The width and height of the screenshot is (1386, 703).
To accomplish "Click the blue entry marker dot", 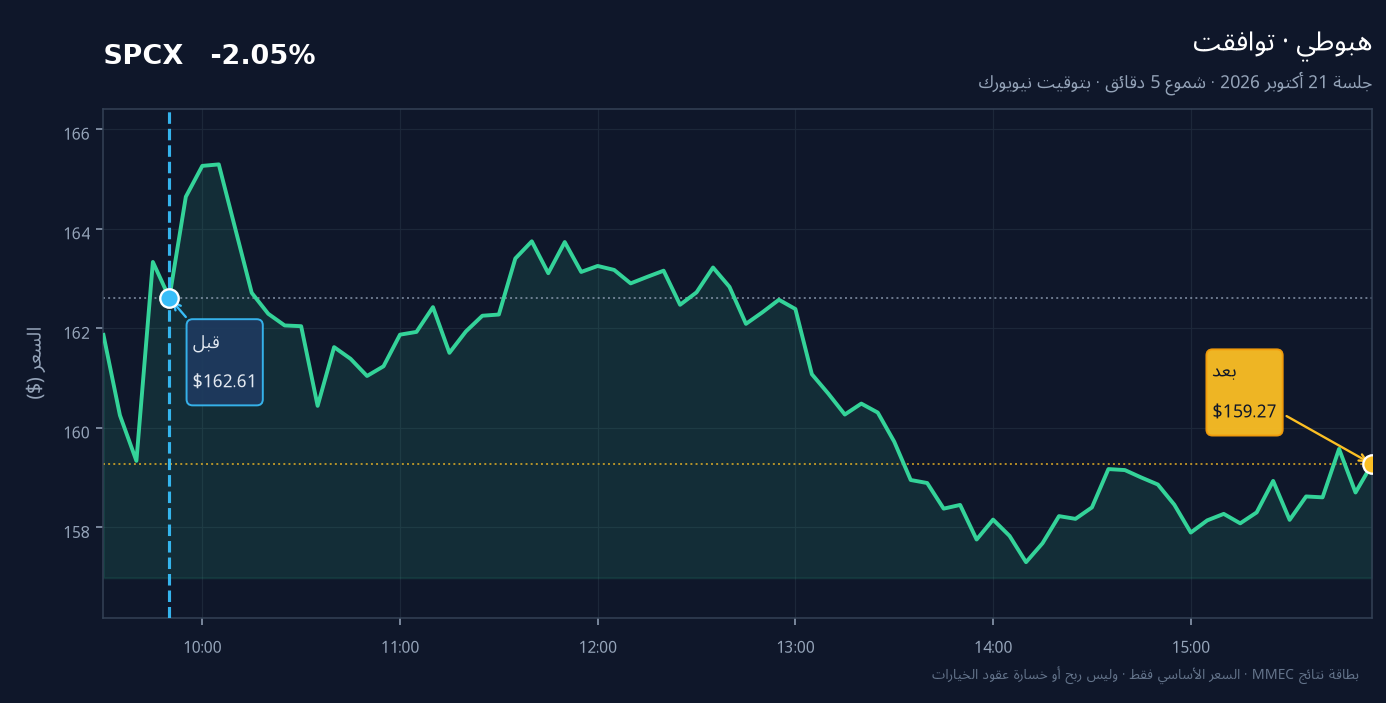I will click(x=169, y=298).
